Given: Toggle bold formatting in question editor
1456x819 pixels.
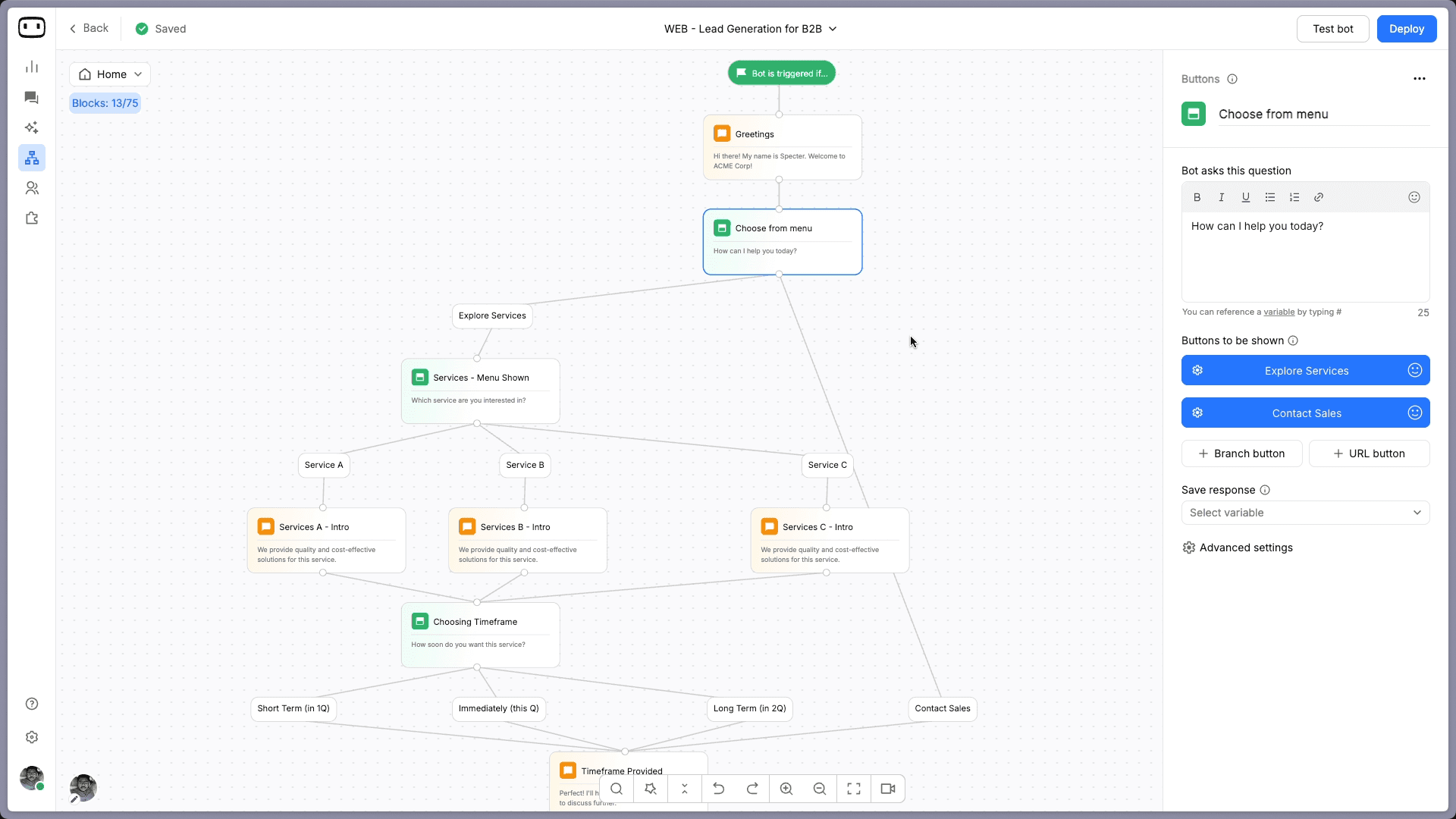Looking at the screenshot, I should tap(1197, 197).
